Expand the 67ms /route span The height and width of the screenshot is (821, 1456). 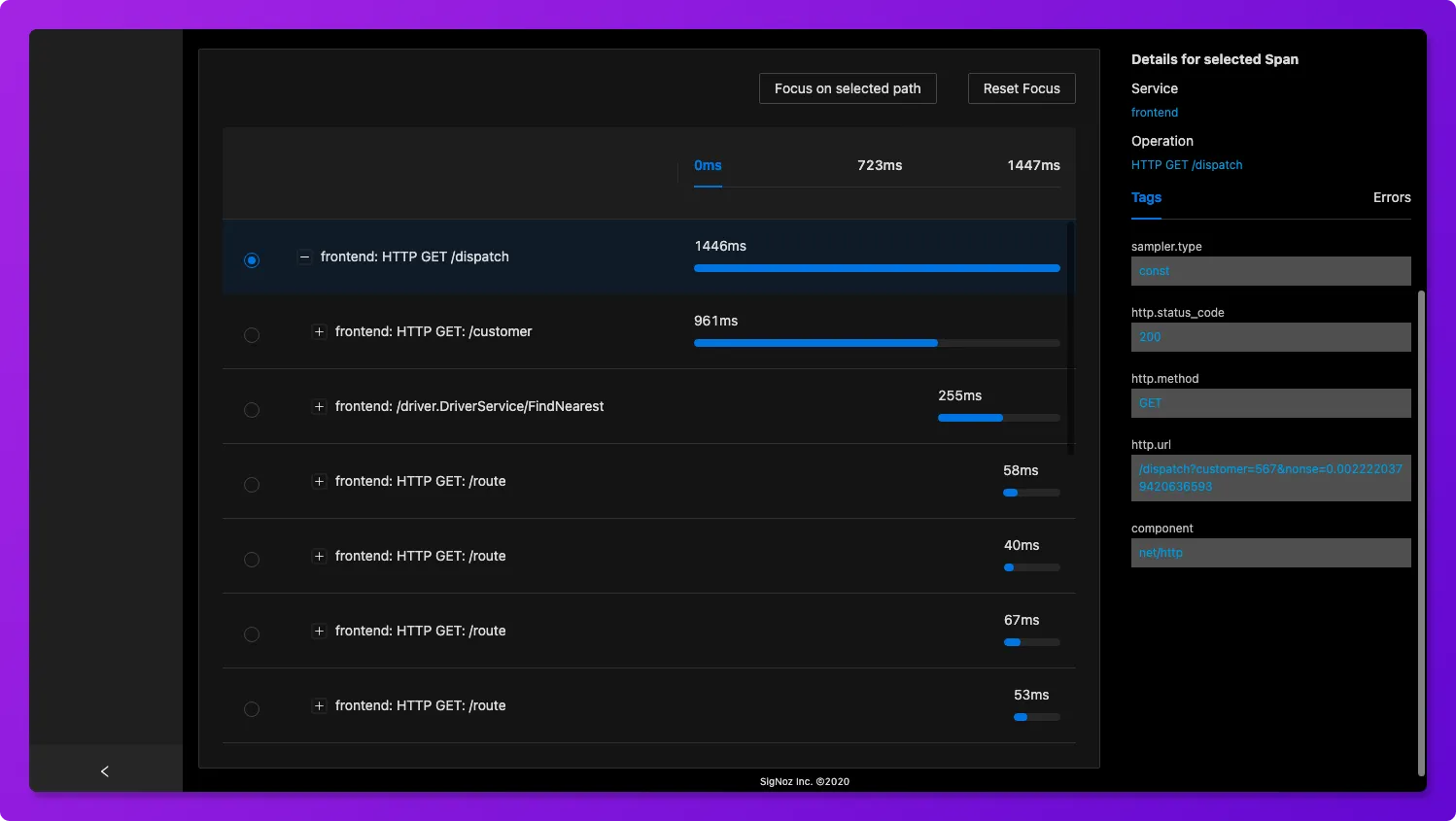point(319,632)
